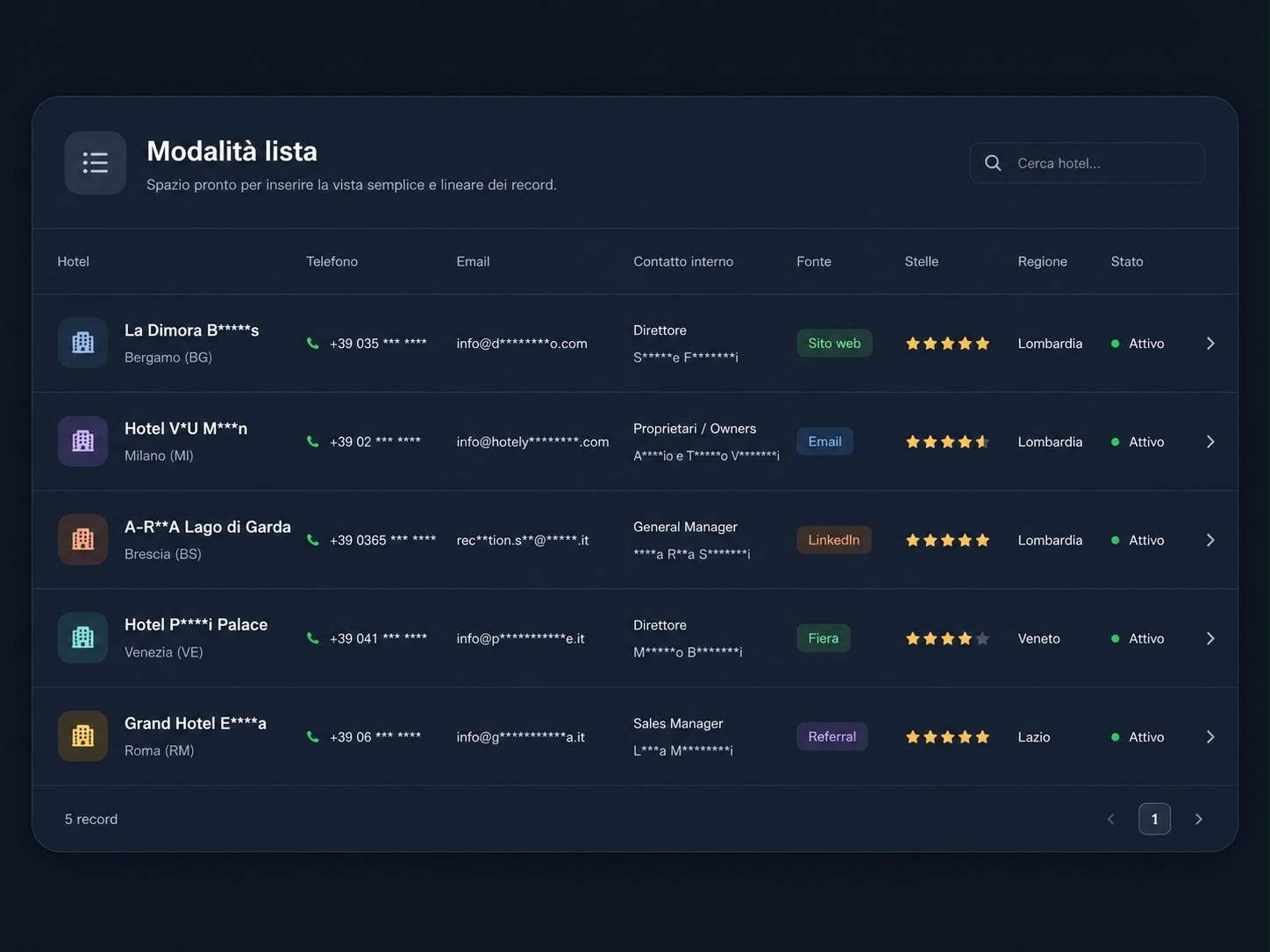The image size is (1270, 952).
Task: Click the Stato column header
Action: 1127,261
